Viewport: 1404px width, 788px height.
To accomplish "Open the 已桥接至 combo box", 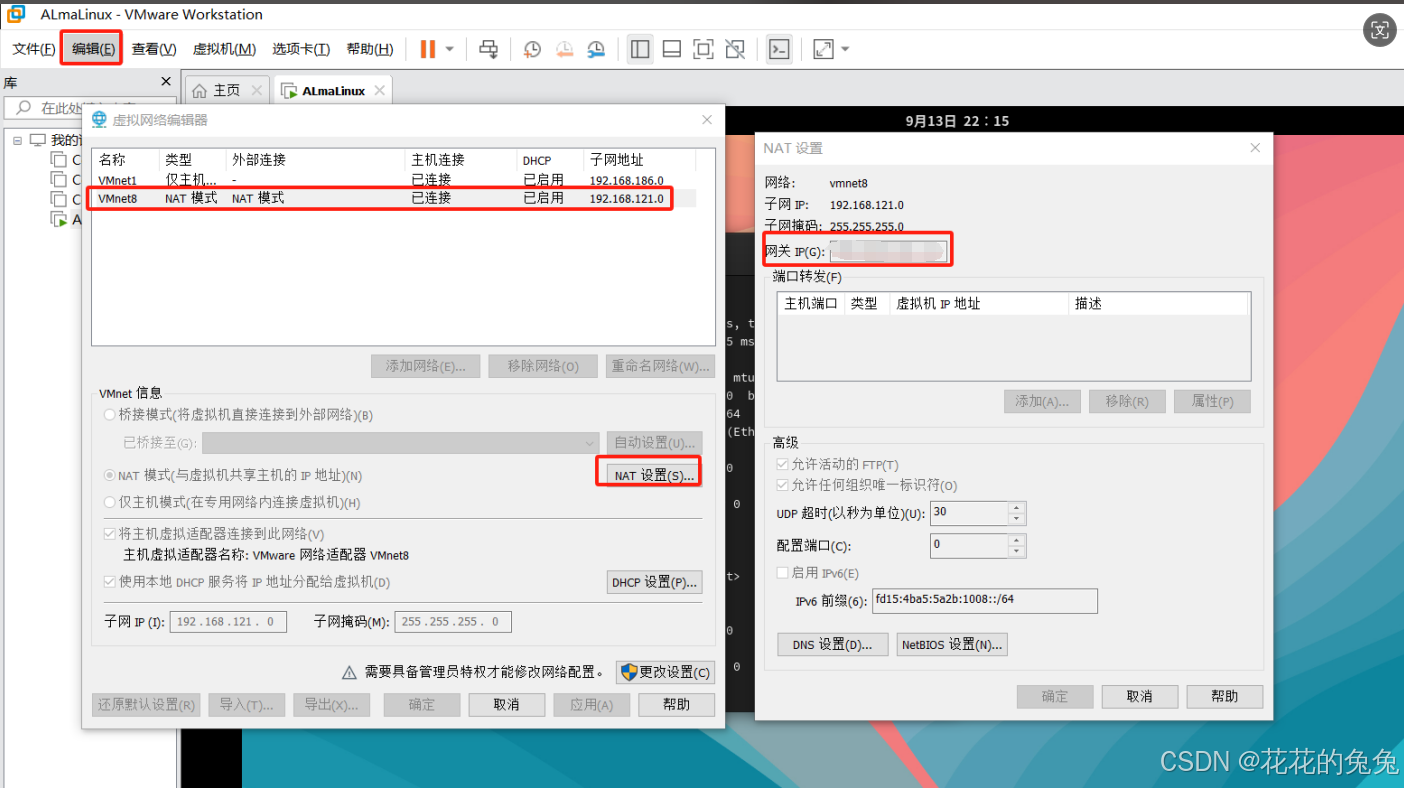I will [x=401, y=443].
